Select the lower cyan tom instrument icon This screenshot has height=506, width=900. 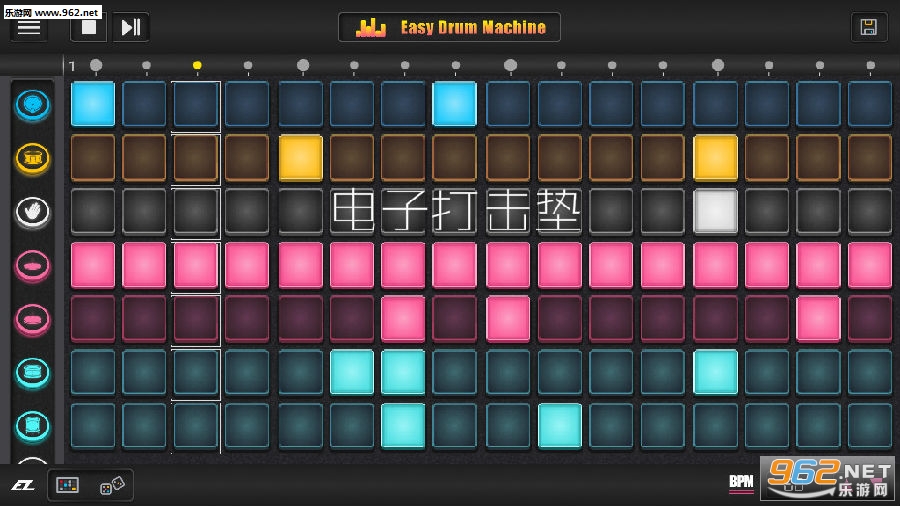pyautogui.click(x=33, y=426)
